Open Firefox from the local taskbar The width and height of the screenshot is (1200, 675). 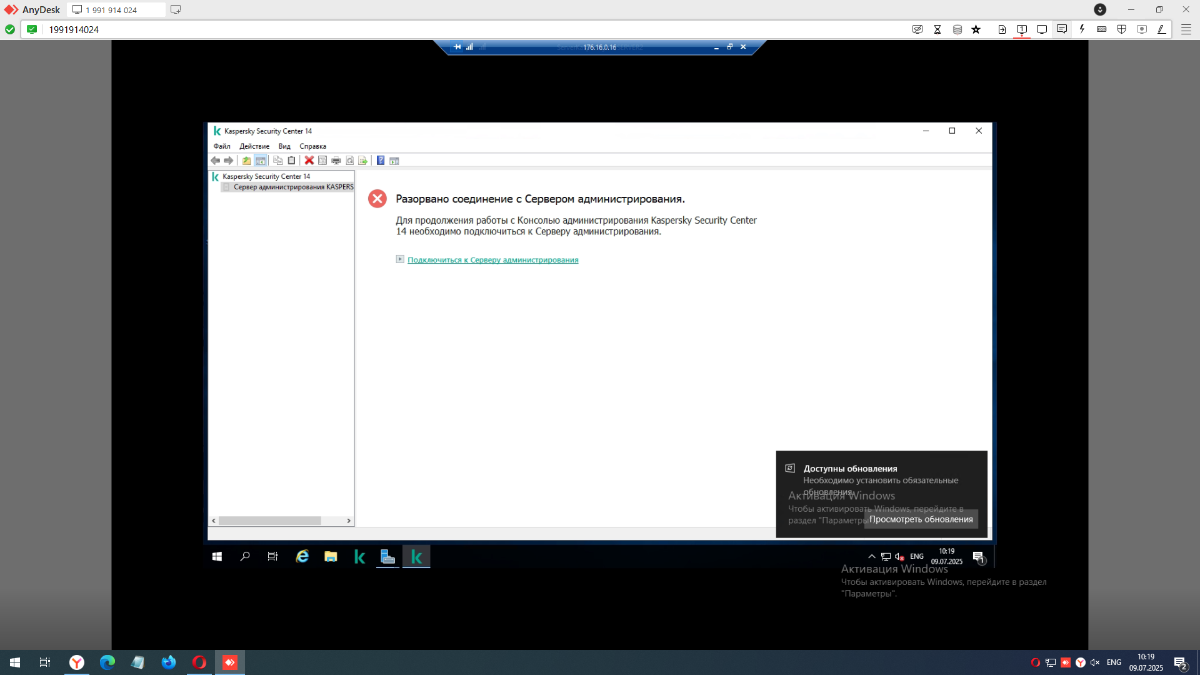click(168, 662)
